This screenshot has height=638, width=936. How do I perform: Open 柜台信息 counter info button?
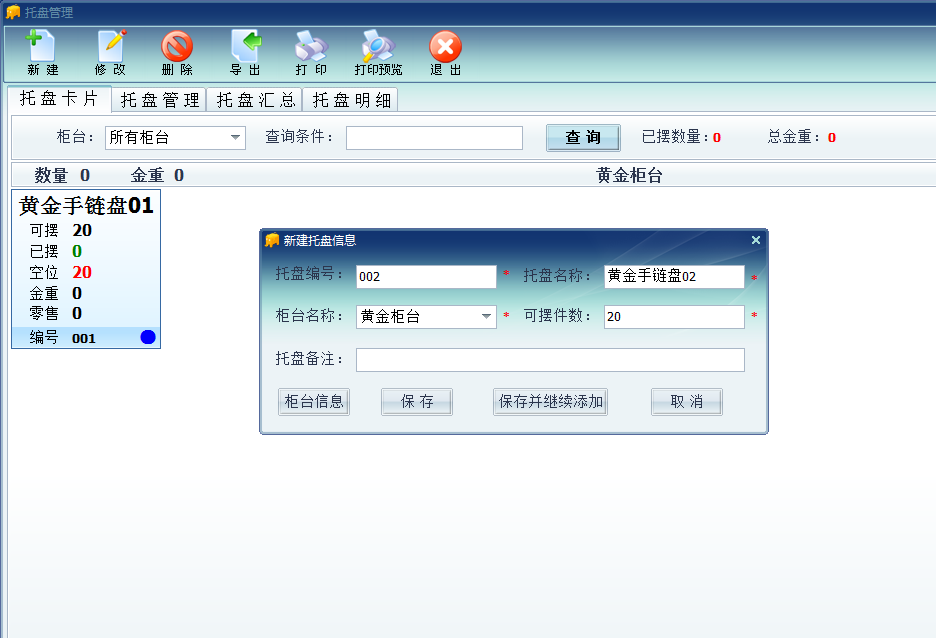(314, 402)
